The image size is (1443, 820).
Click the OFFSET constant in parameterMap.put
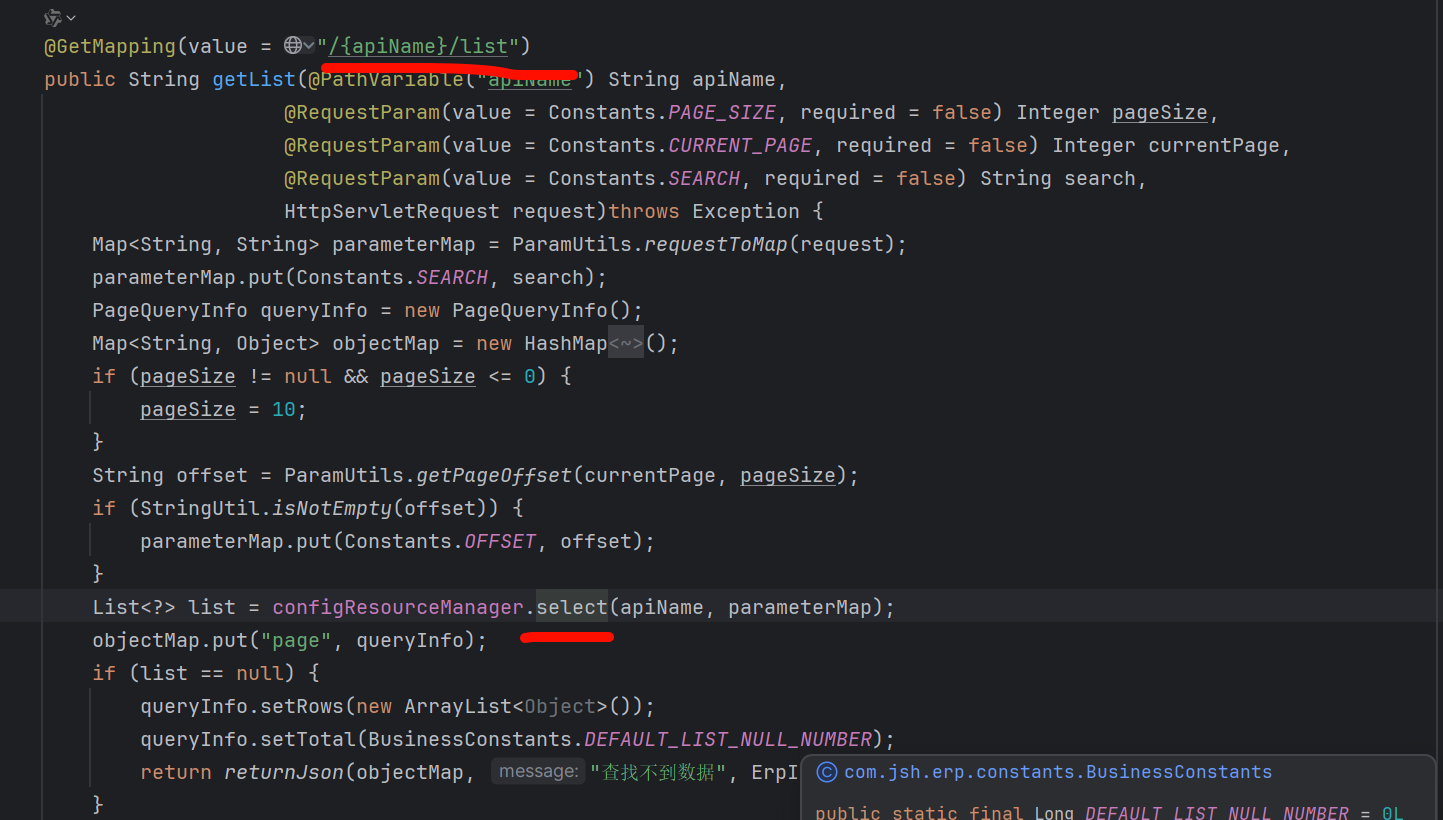click(500, 541)
